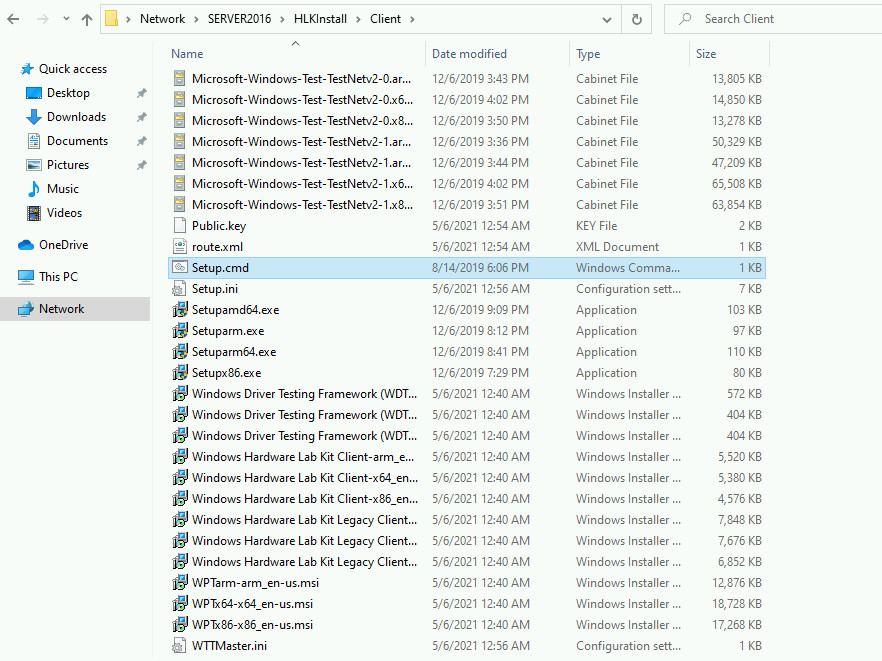This screenshot has height=661, width=882.
Task: Go up one folder level
Action: [87, 19]
